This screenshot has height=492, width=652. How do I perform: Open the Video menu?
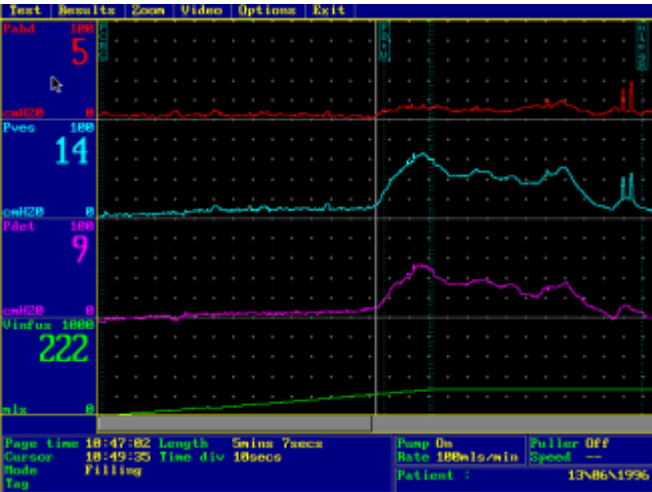(x=203, y=10)
